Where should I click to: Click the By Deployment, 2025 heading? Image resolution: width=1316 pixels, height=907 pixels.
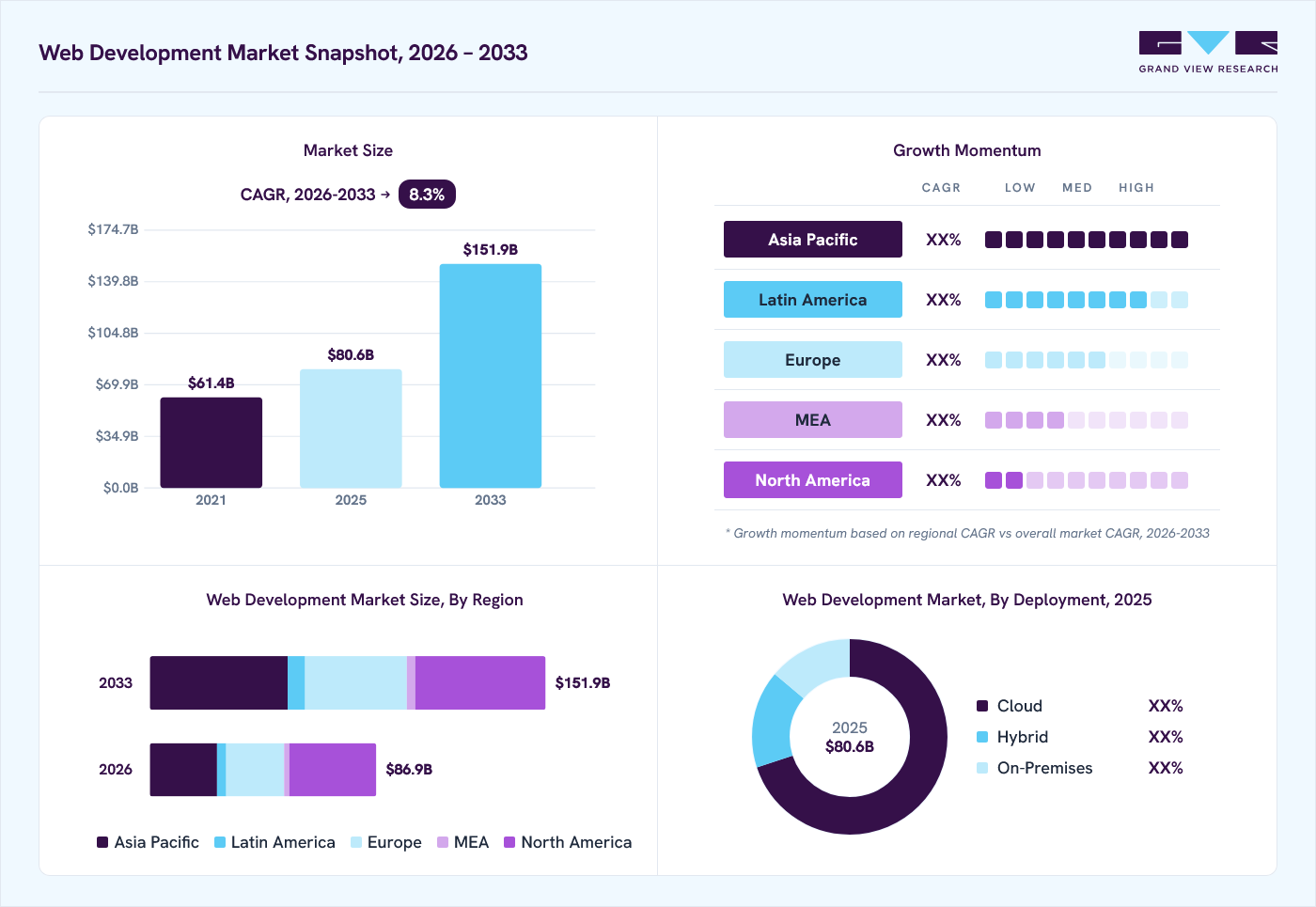(967, 600)
